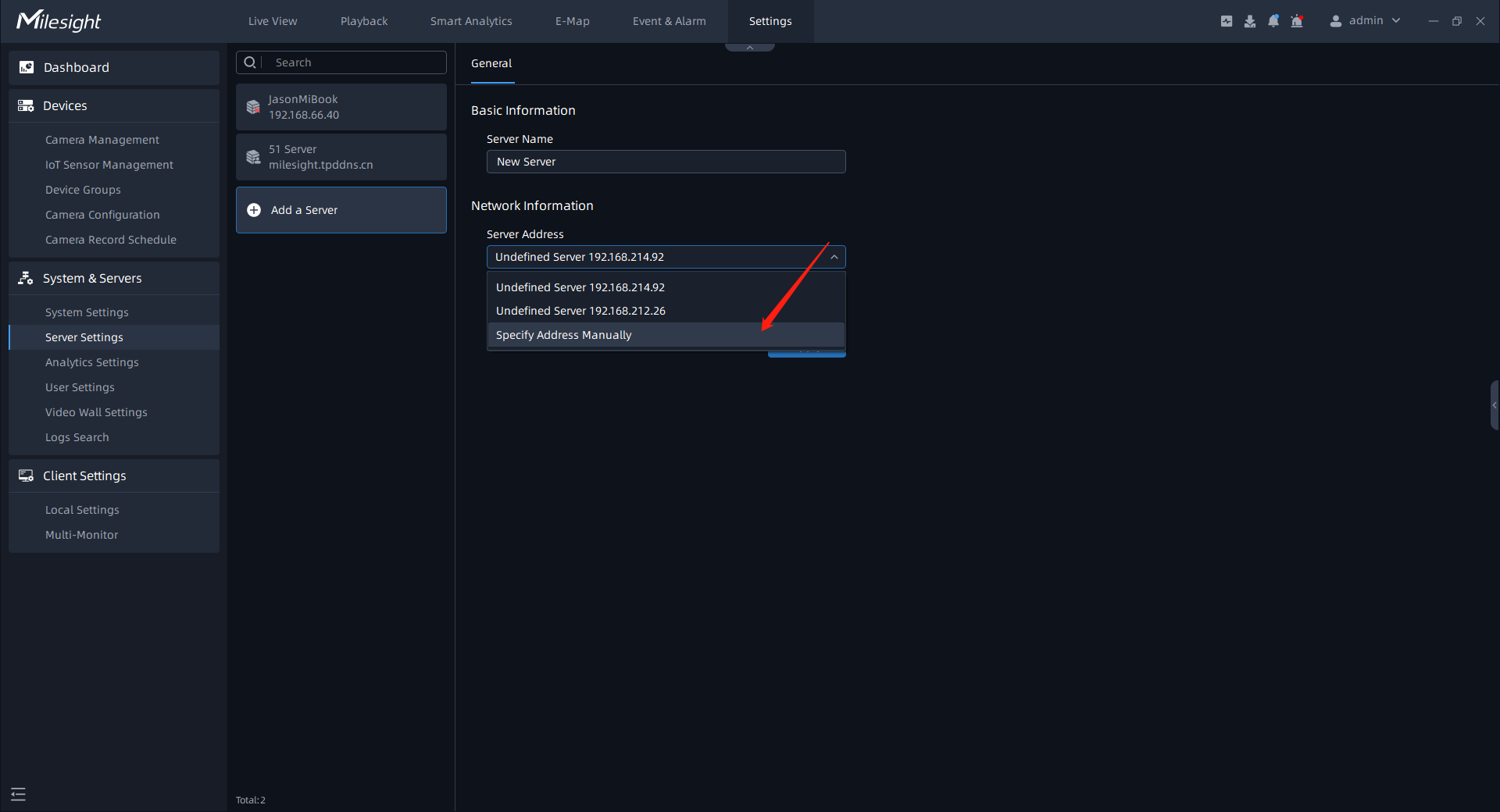Switch to the Live View tab

273,21
